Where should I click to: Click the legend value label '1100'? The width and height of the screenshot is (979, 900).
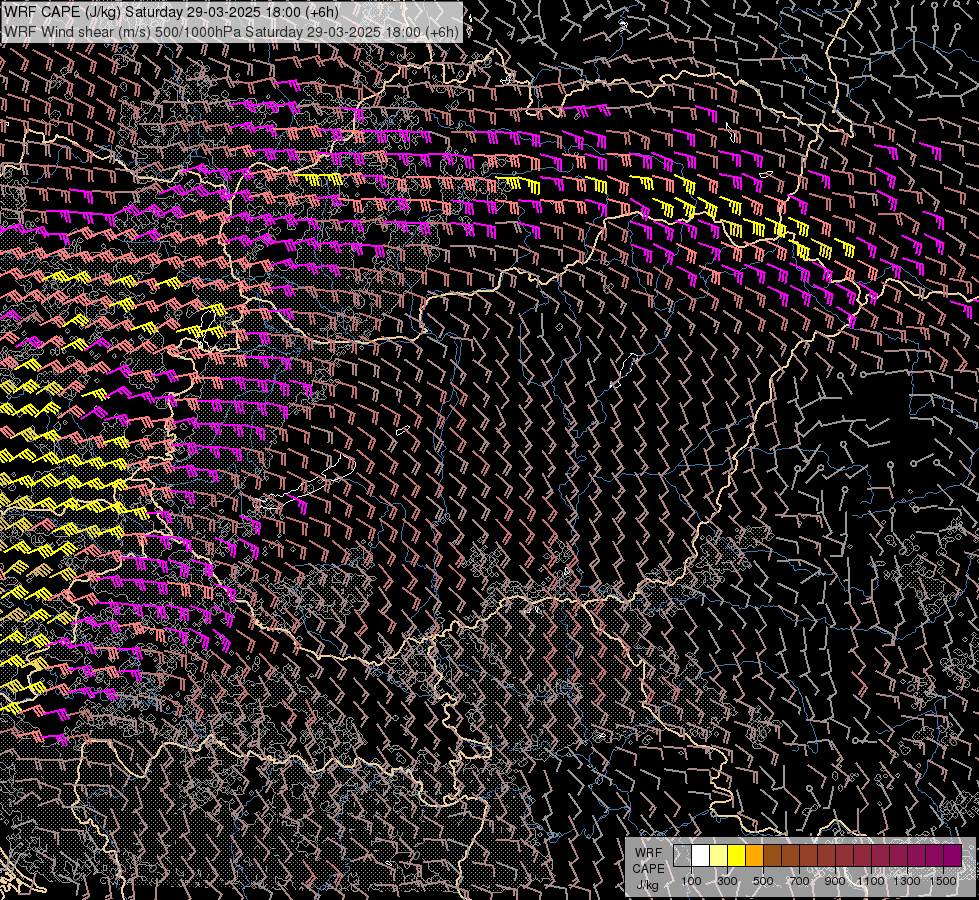pos(871,881)
